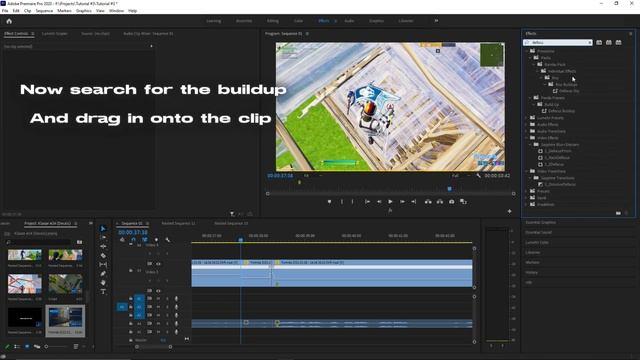Collapse the Video Transitions folder
640x360 pixels.
tap(527, 171)
